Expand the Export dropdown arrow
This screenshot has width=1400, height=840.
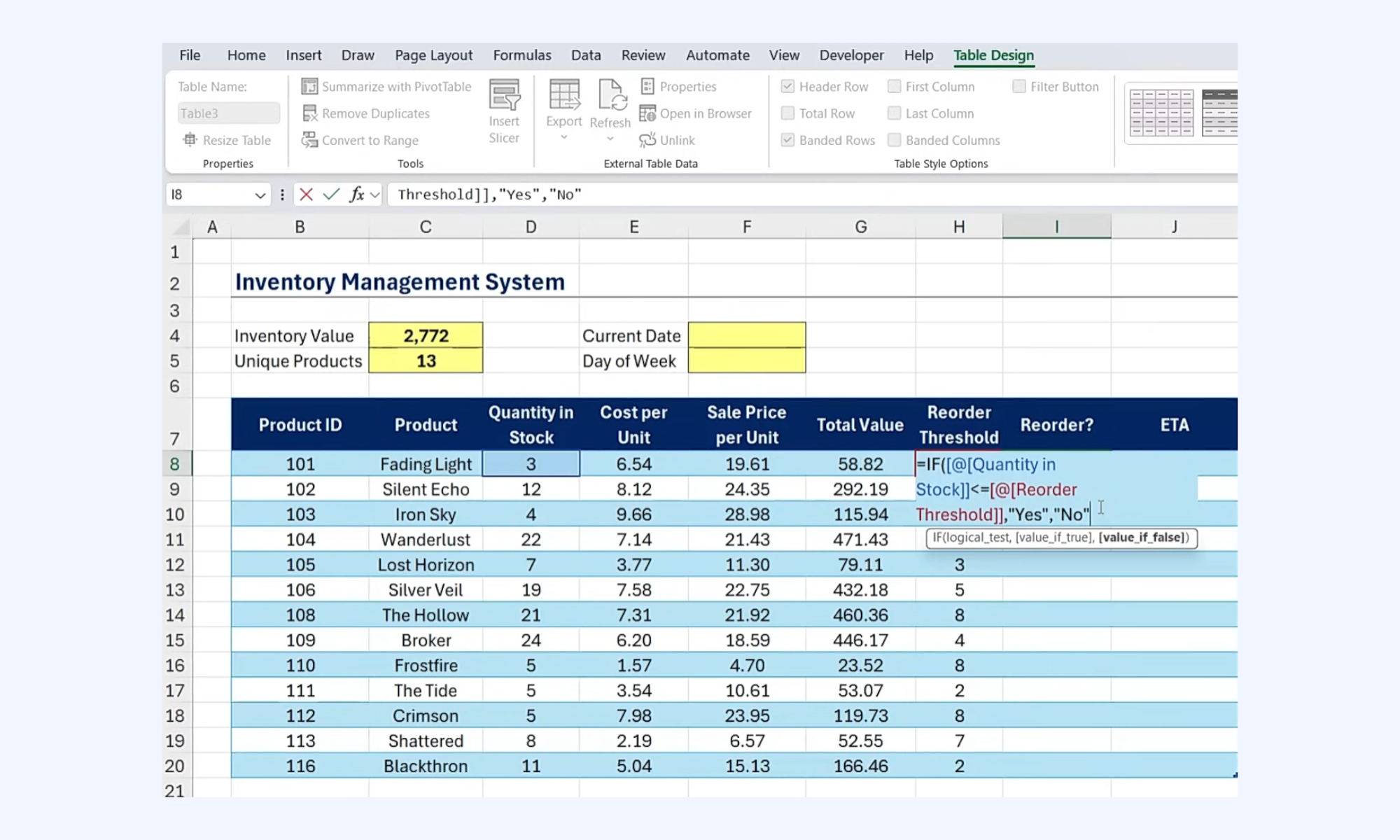[564, 138]
